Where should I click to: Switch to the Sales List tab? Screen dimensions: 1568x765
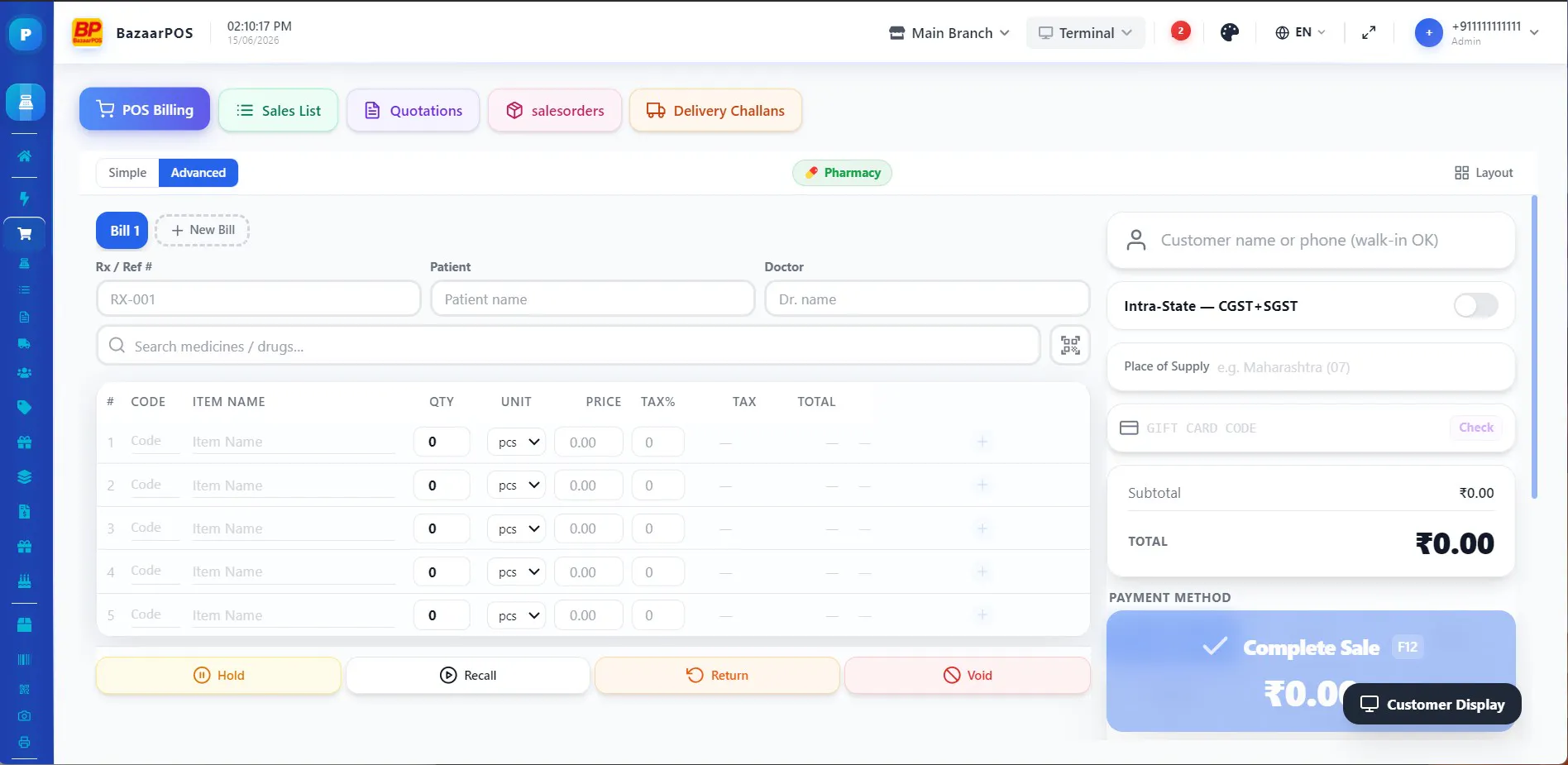(x=278, y=110)
